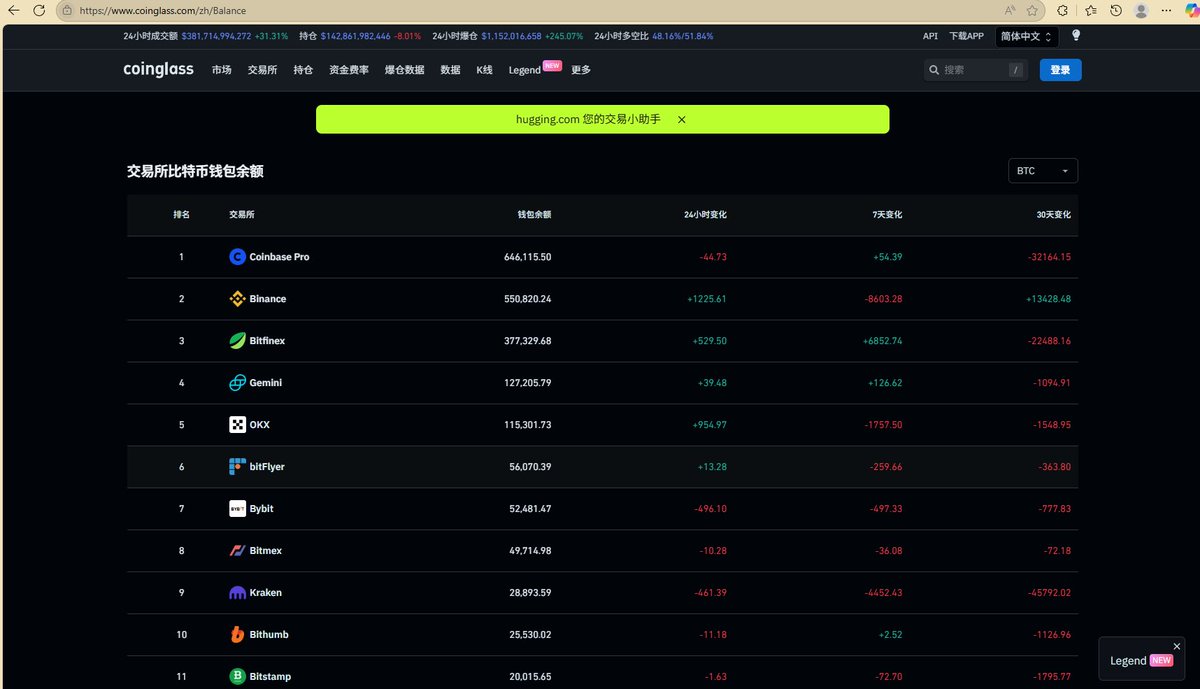
Task: Click the Bitstamp exchange logo
Action: point(237,677)
